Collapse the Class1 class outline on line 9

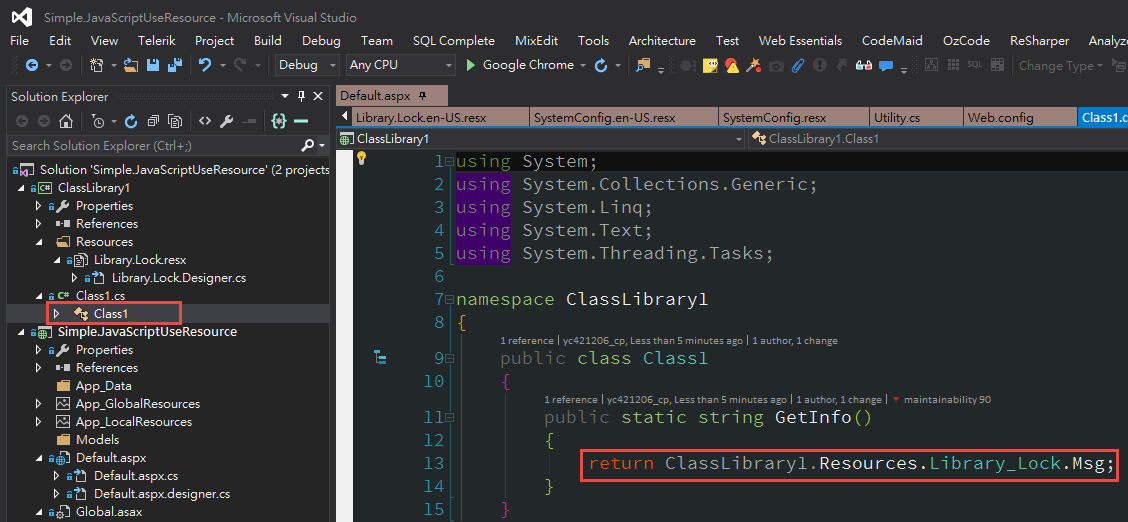click(450, 358)
